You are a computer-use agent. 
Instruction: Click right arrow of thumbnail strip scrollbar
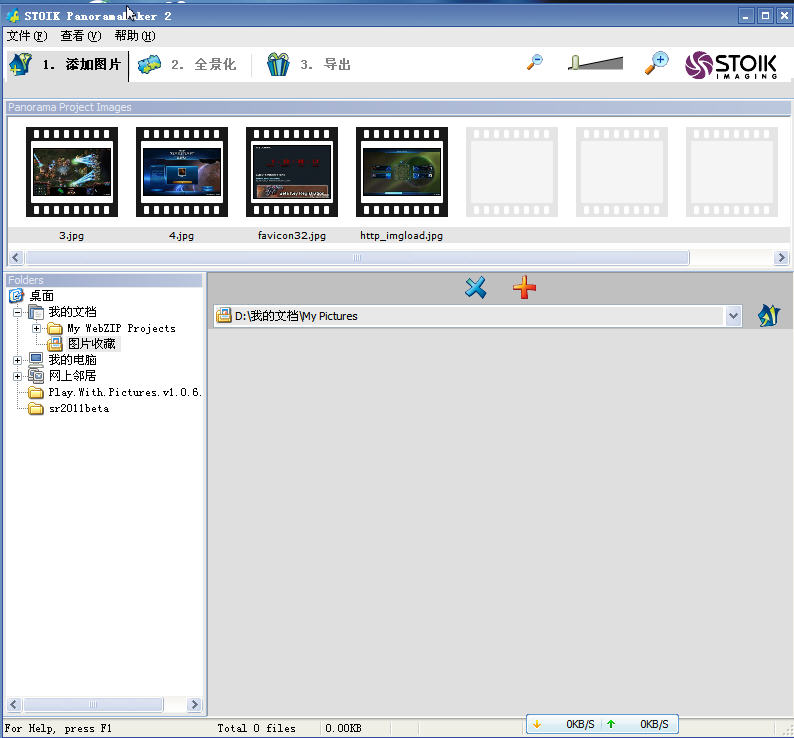782,258
